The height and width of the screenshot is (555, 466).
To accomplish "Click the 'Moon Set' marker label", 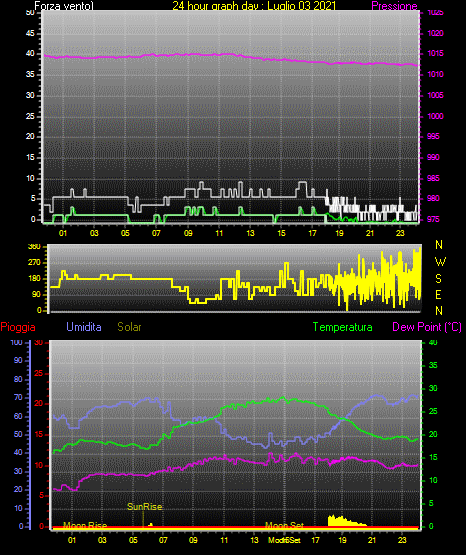I will [284, 525].
